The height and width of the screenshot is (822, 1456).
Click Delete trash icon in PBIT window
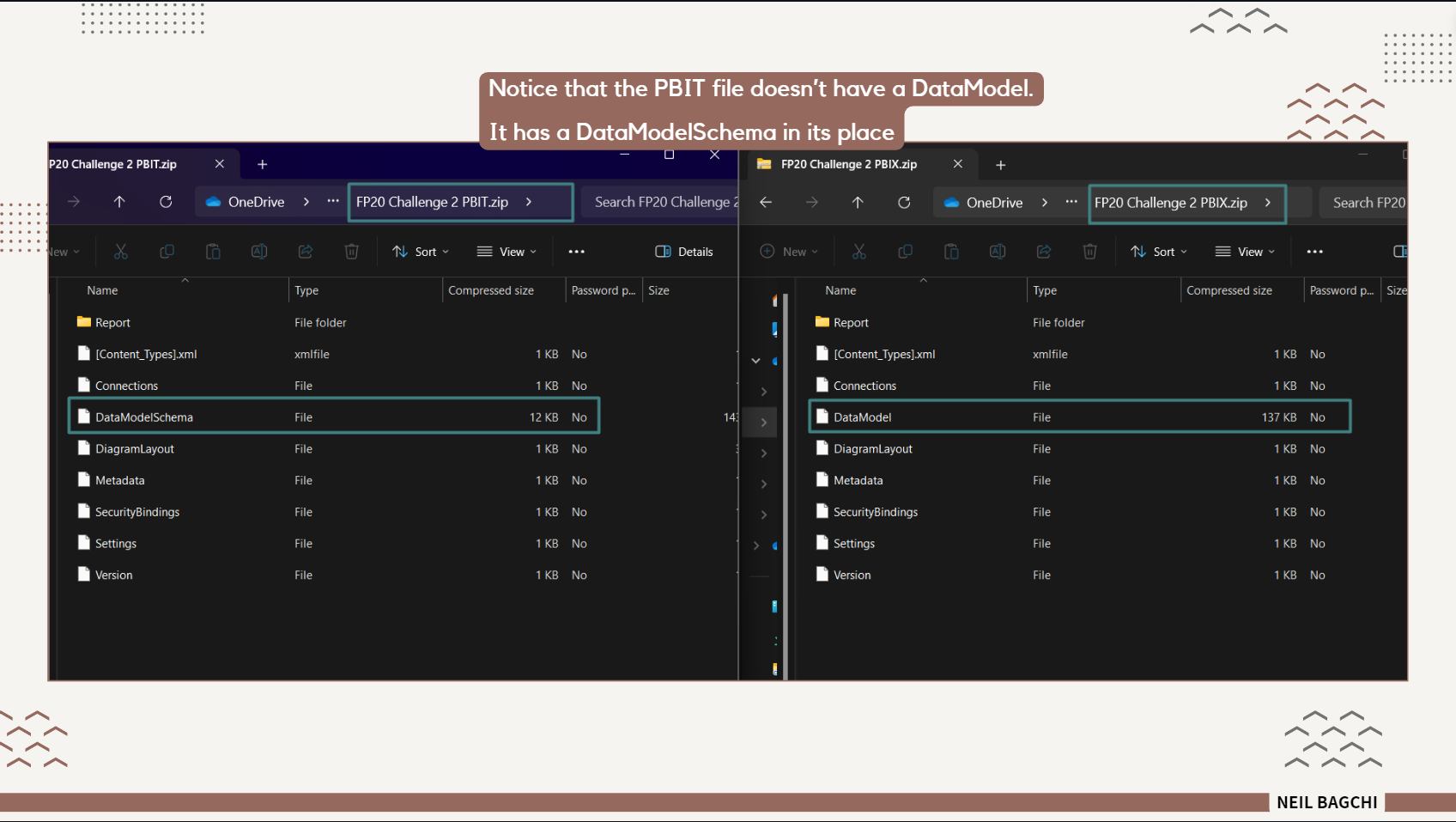point(351,252)
